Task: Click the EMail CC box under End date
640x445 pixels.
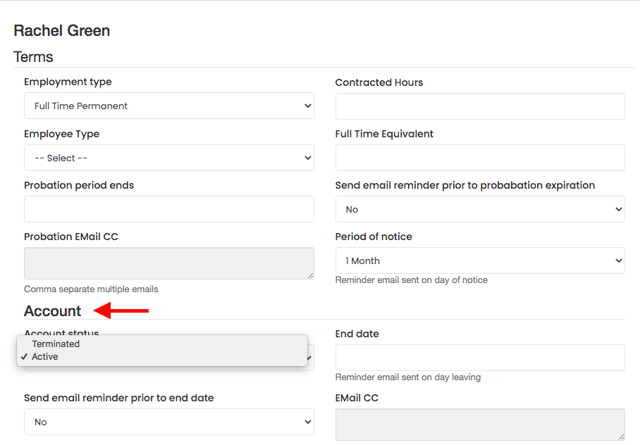Action: 479,424
